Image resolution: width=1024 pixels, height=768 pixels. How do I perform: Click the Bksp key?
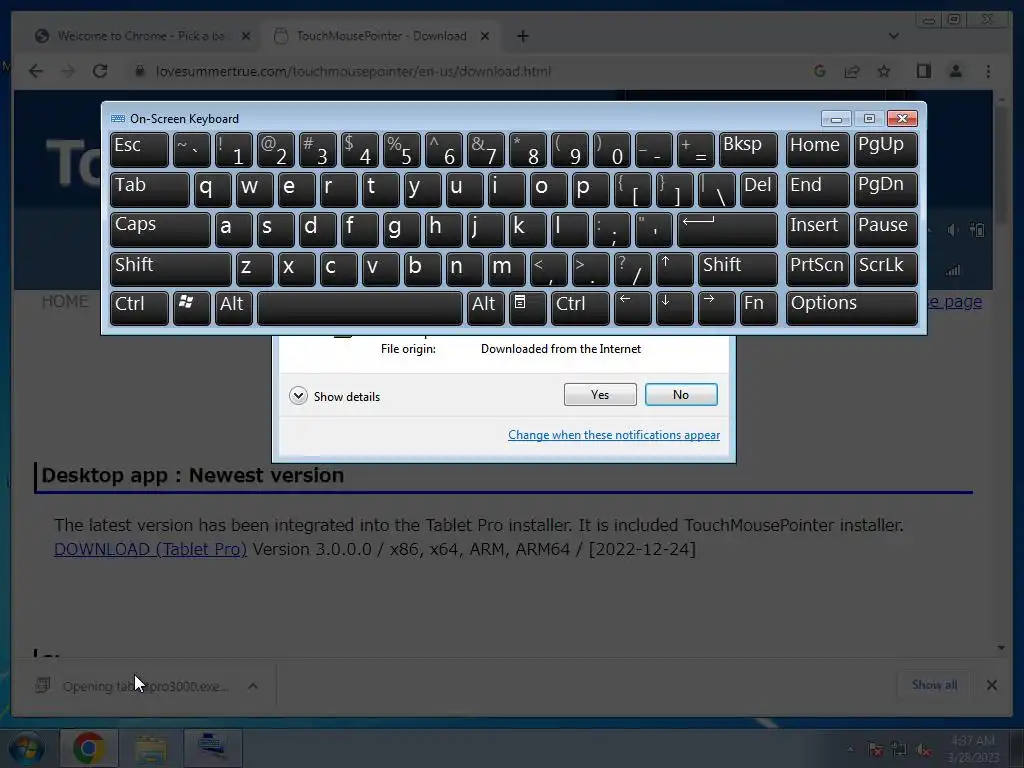pyautogui.click(x=748, y=150)
